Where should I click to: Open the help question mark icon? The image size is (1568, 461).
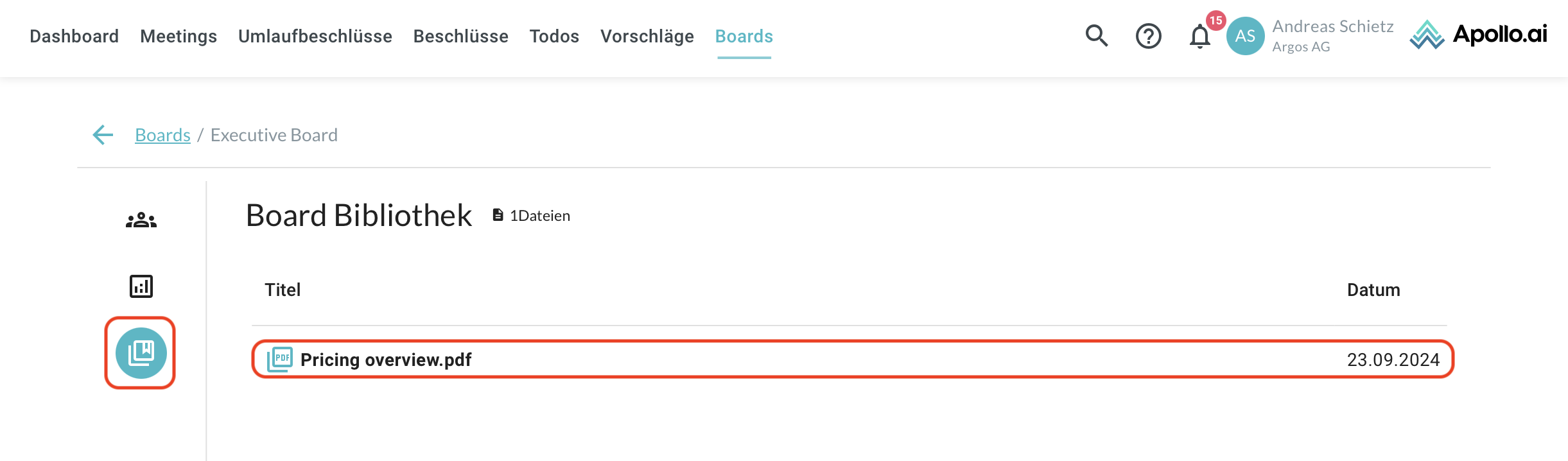1148,36
